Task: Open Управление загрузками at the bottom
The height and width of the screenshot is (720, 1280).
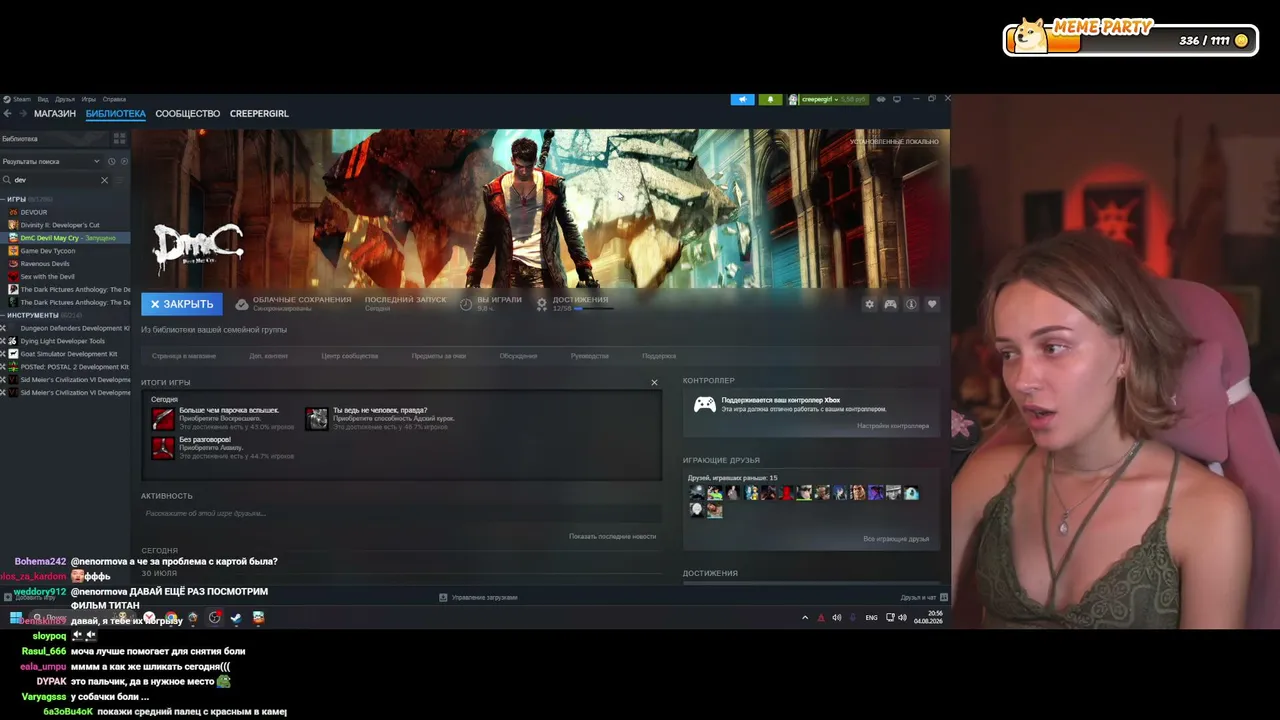Action: (479, 598)
